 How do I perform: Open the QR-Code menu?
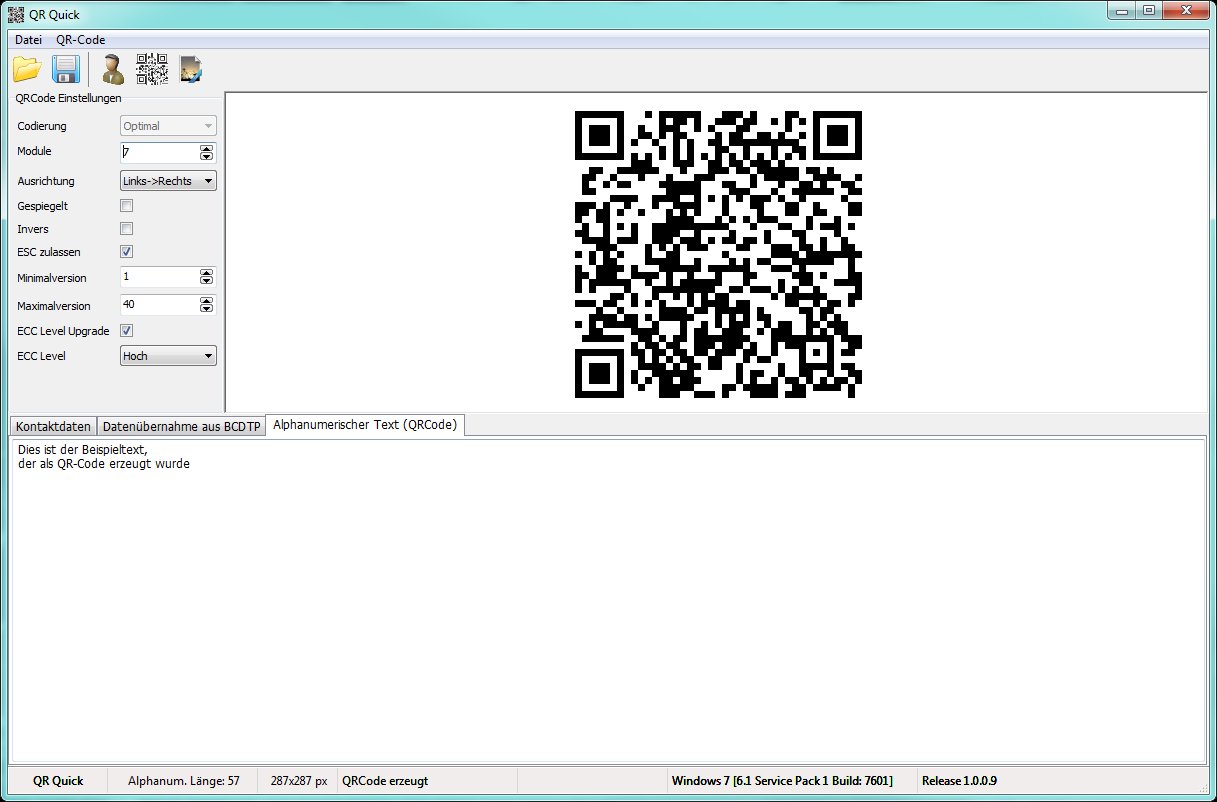click(81, 40)
